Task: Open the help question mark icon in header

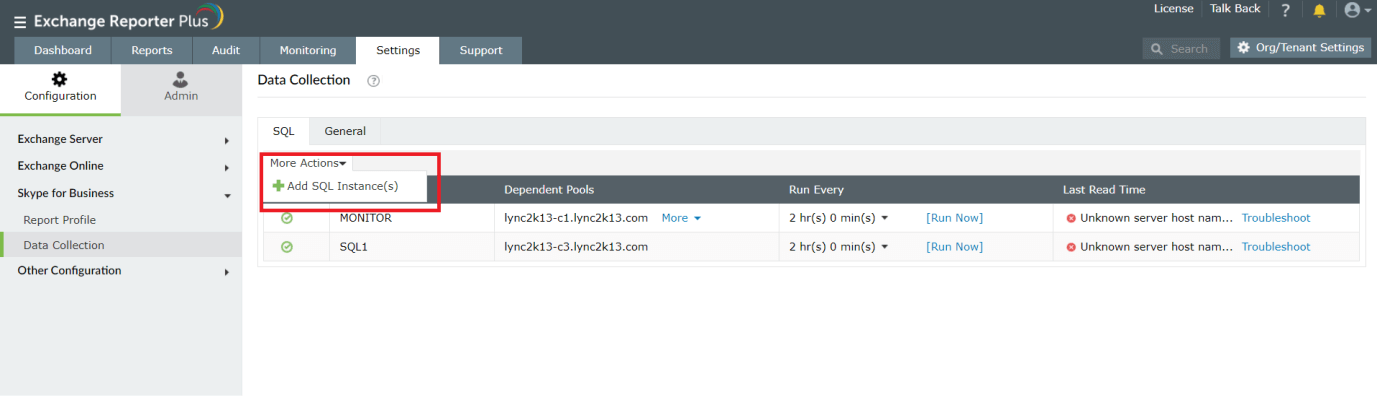Action: [x=1286, y=10]
